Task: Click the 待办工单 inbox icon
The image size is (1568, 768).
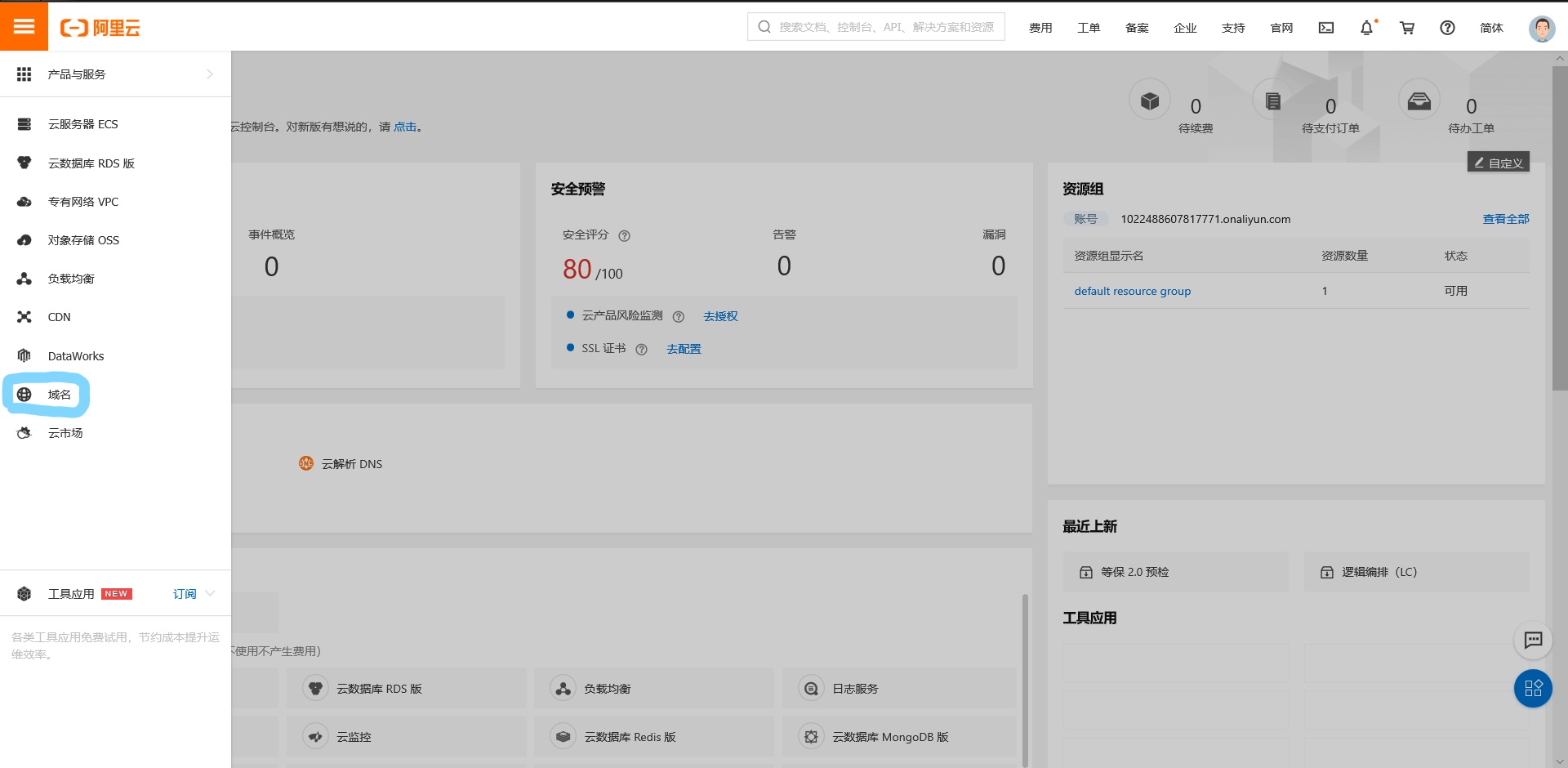Action: click(x=1419, y=100)
